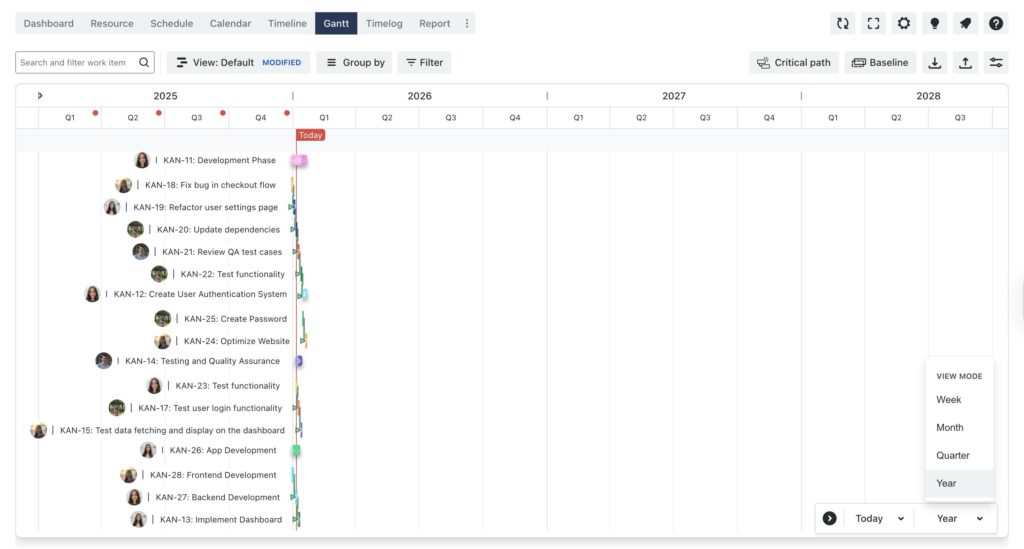Select the Gantt tab
Viewport: 1024px width, 549px height.
click(336, 24)
